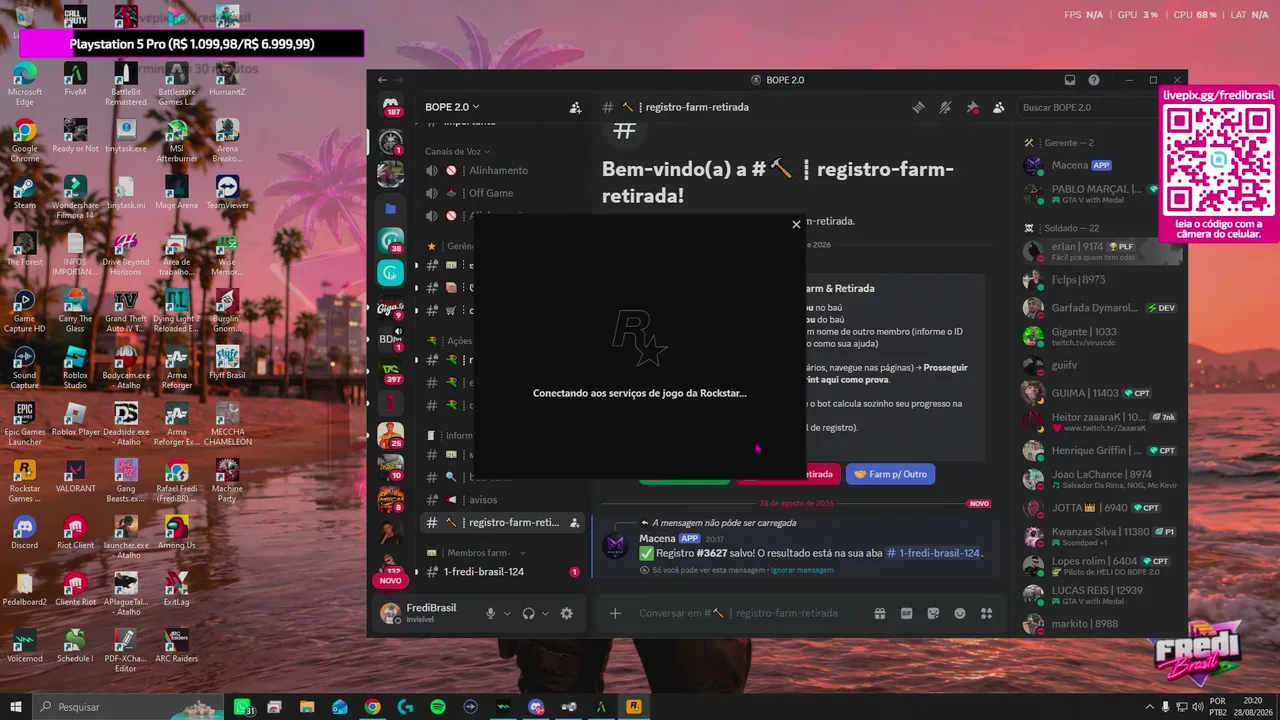Click member LUCAS REIS | 12939
Screen dimensions: 1280x720
[x=1096, y=595]
